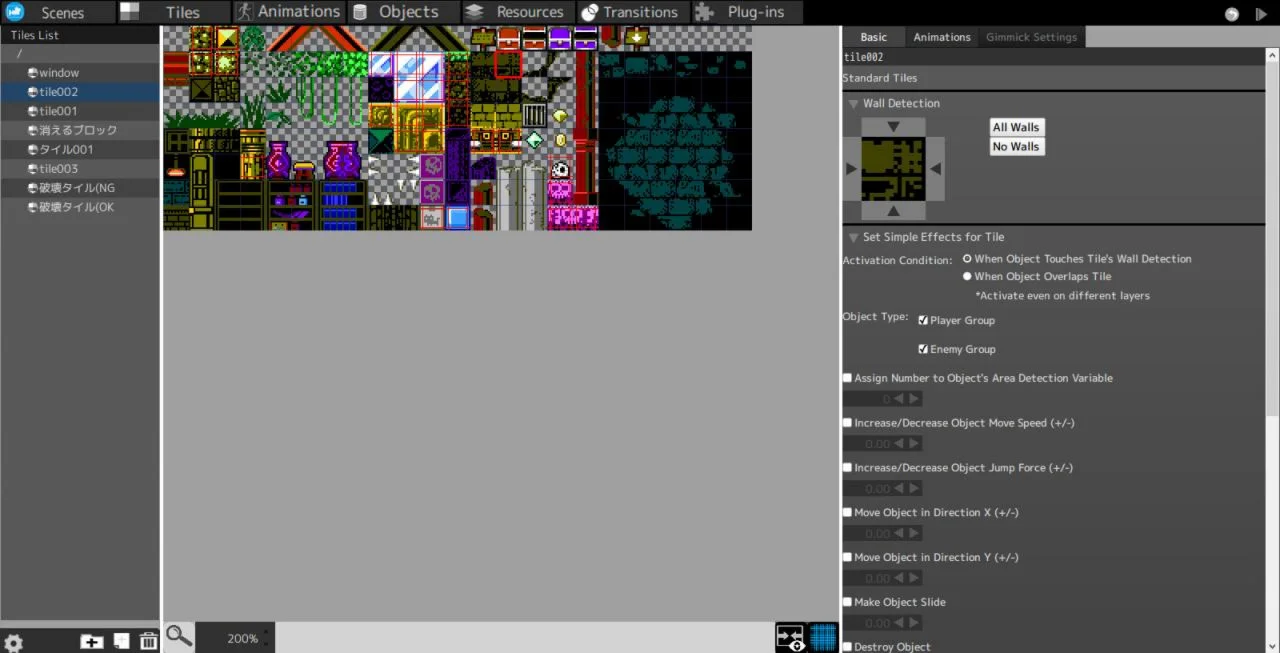This screenshot has width=1280, height=653.
Task: Click right arrow of Area Detection Variable value
Action: click(x=914, y=399)
